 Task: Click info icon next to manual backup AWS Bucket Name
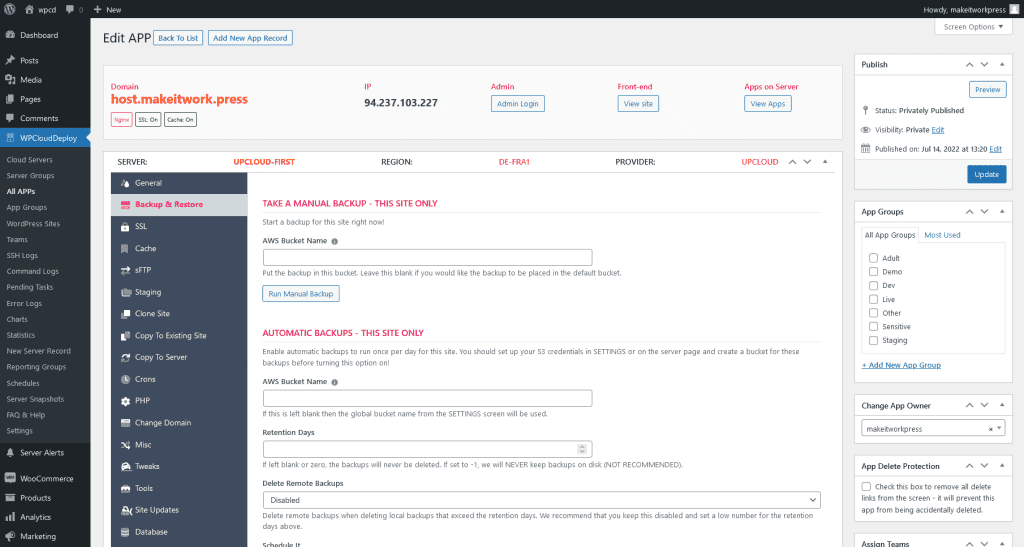click(x=334, y=242)
